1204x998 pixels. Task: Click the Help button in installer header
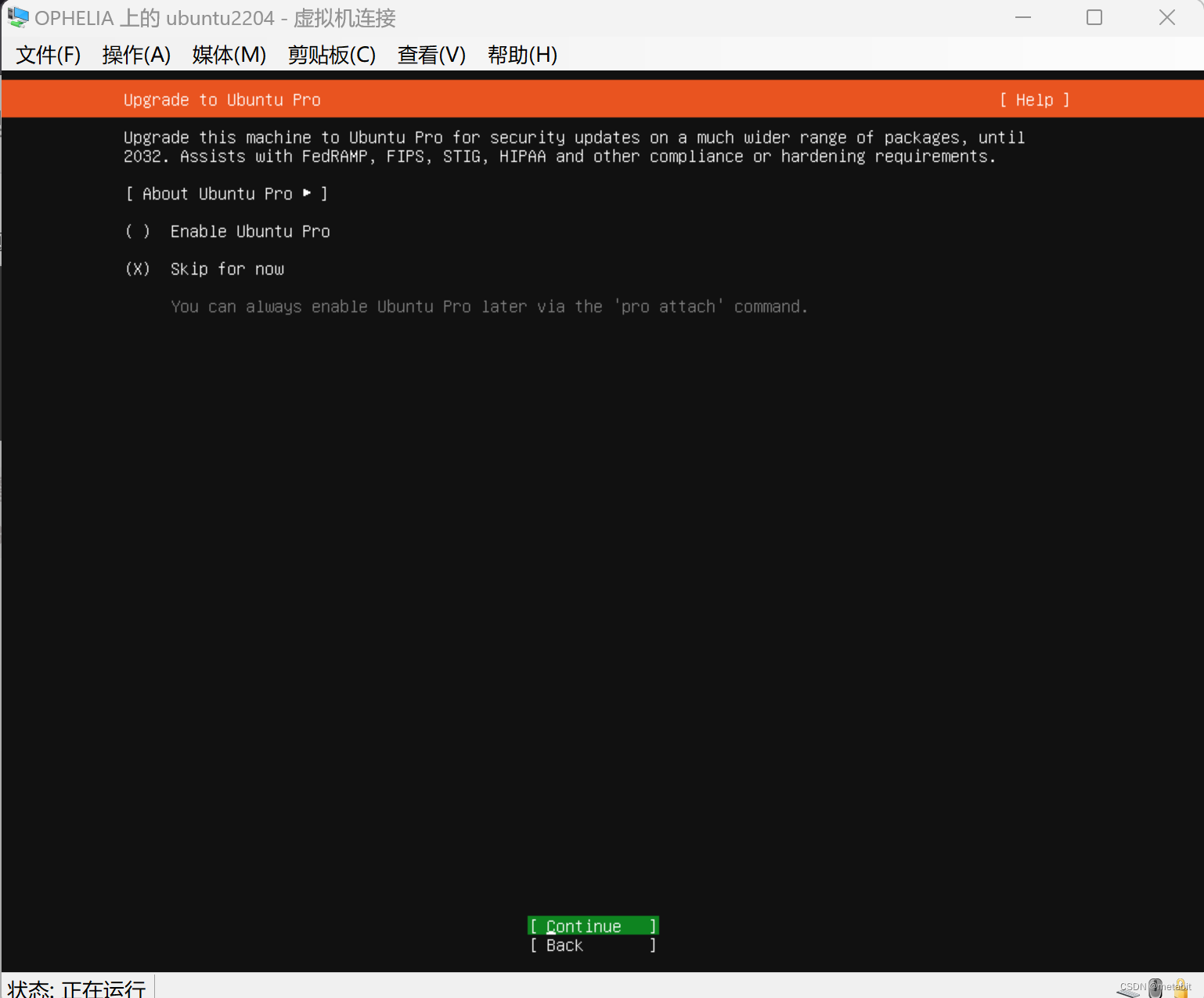click(x=1034, y=99)
